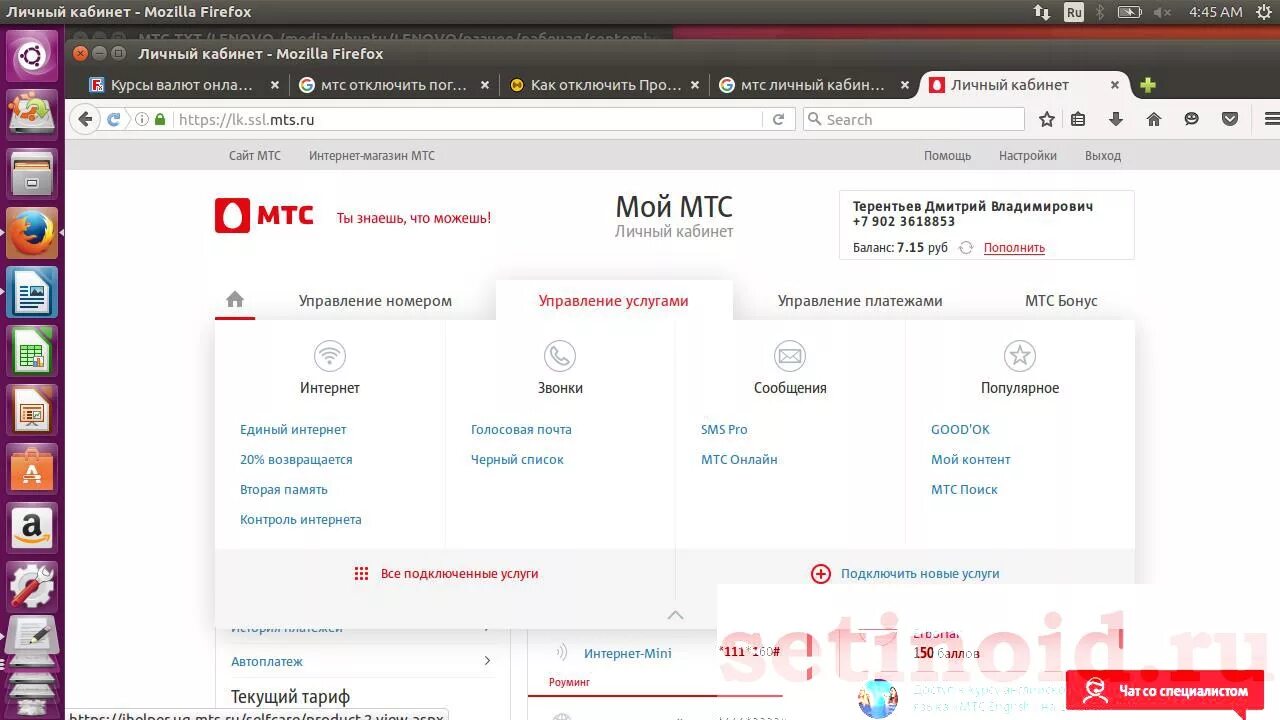Click the Пополнить balance link
This screenshot has height=720, width=1280.
point(1014,248)
